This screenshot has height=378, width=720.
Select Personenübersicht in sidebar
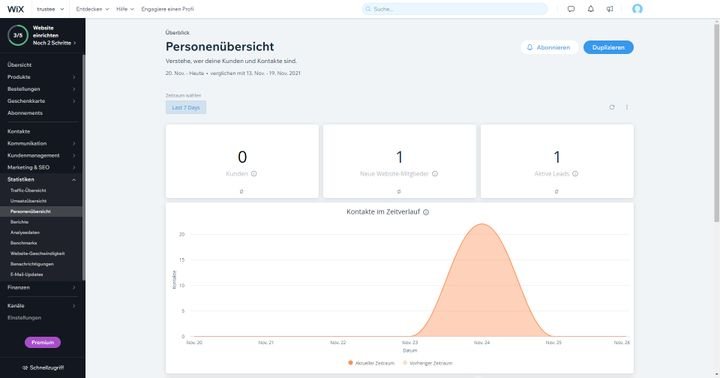click(x=30, y=211)
